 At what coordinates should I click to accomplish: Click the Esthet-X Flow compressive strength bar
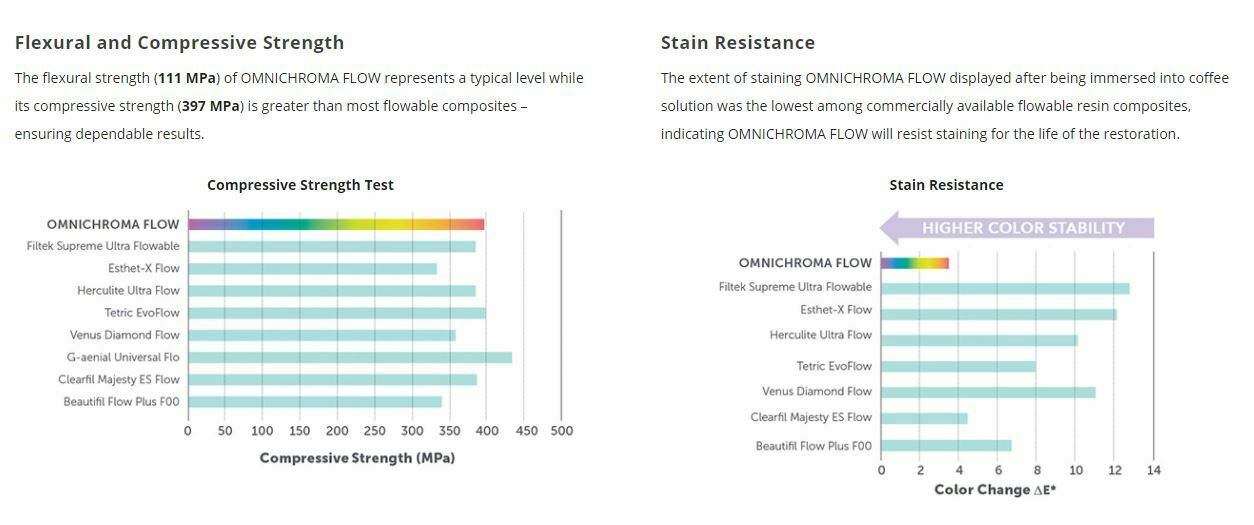pyautogui.click(x=312, y=268)
